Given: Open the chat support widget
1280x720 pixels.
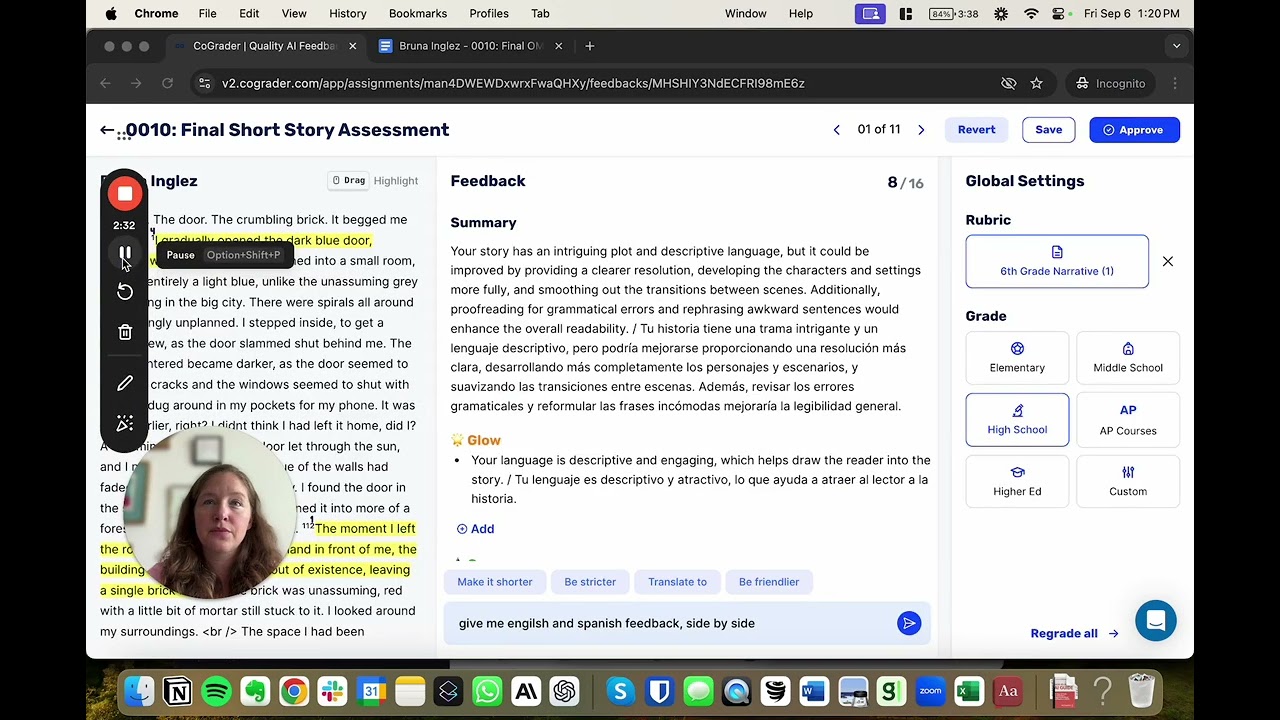Looking at the screenshot, I should [1155, 621].
